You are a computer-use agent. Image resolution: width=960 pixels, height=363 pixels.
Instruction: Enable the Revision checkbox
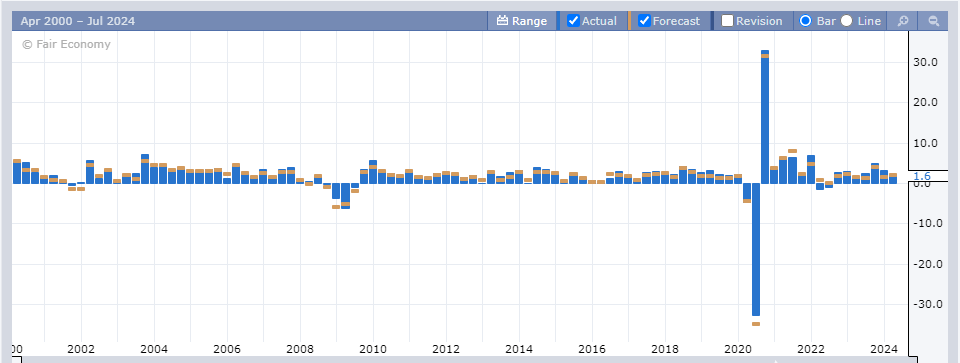point(727,21)
